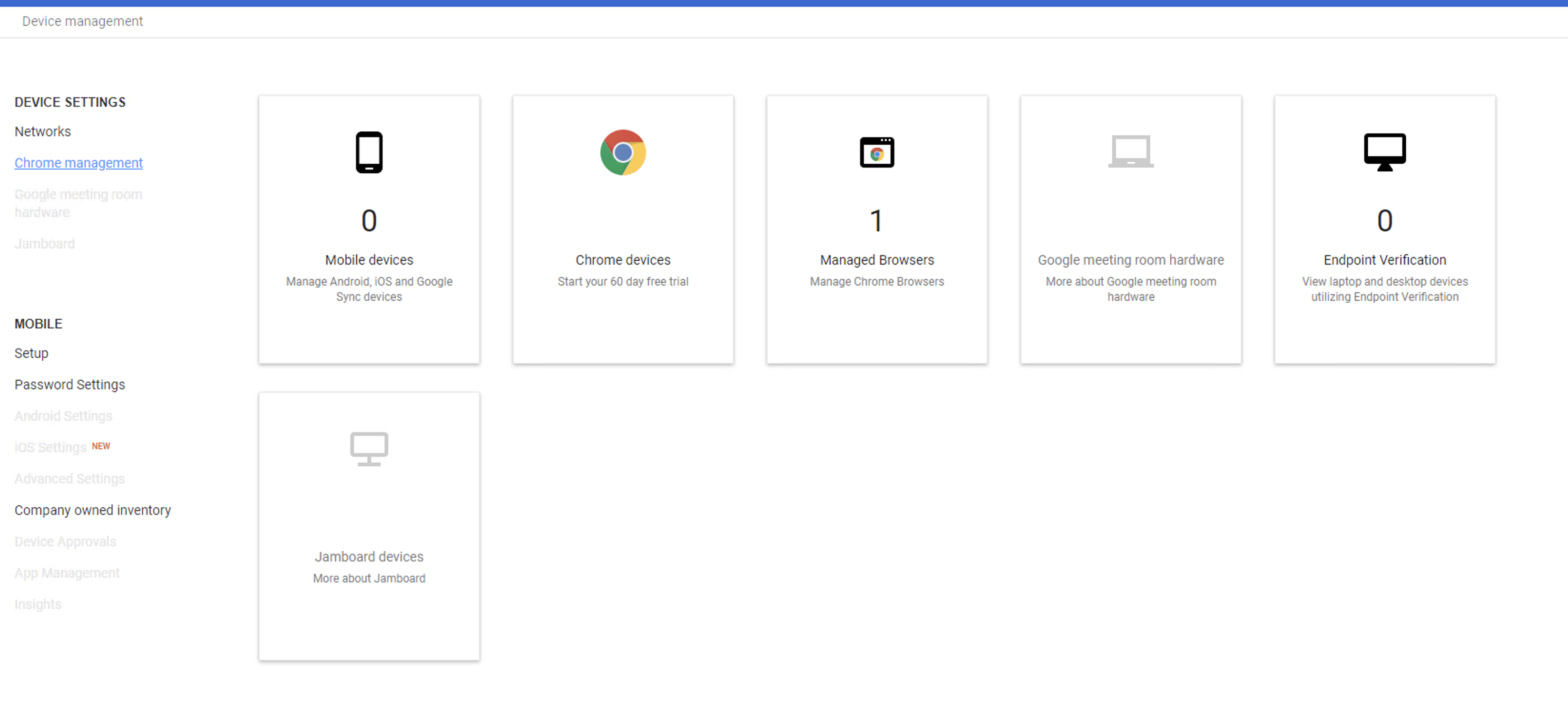Open Company owned inventory
The width and height of the screenshot is (1568, 711).
pos(92,510)
